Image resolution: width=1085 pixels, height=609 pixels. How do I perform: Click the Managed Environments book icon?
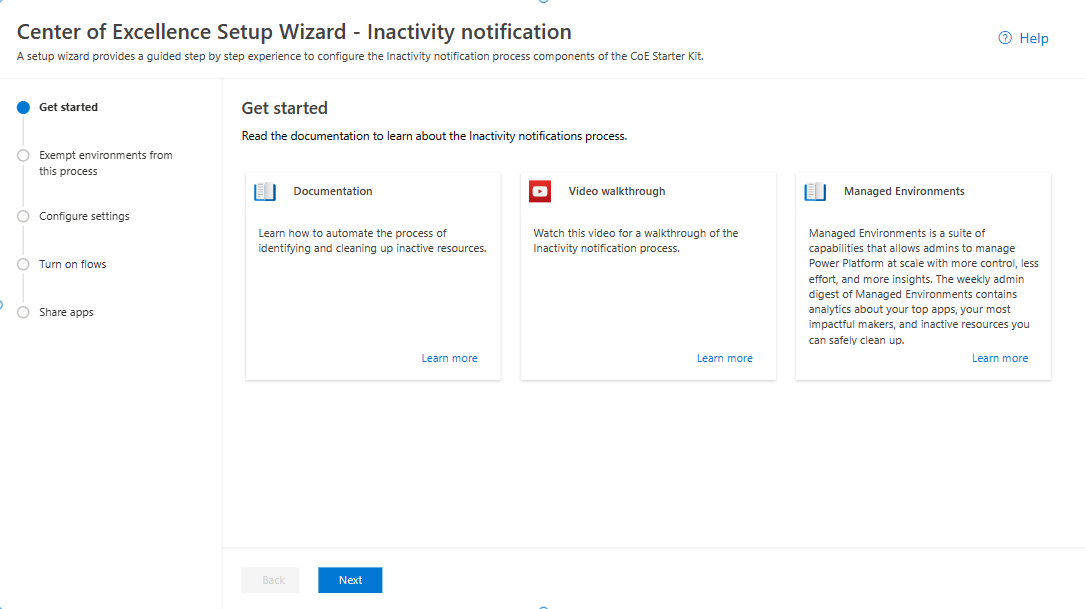pos(815,192)
